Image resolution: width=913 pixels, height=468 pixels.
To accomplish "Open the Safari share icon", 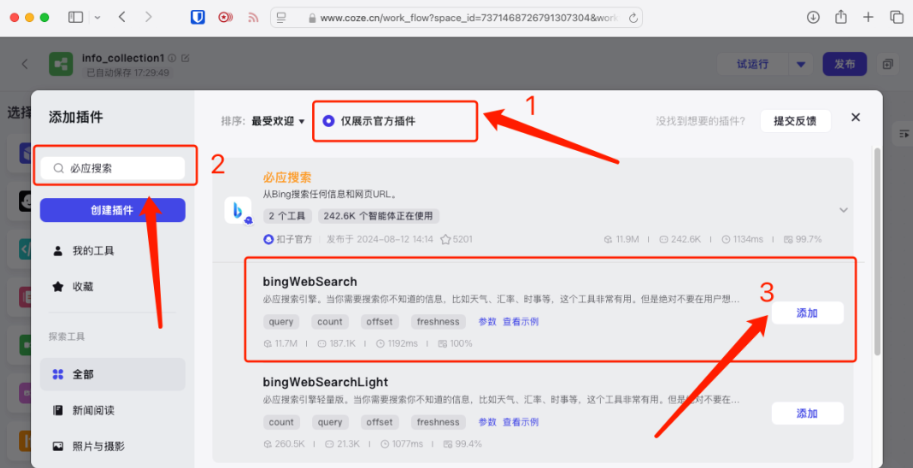I will (841, 17).
